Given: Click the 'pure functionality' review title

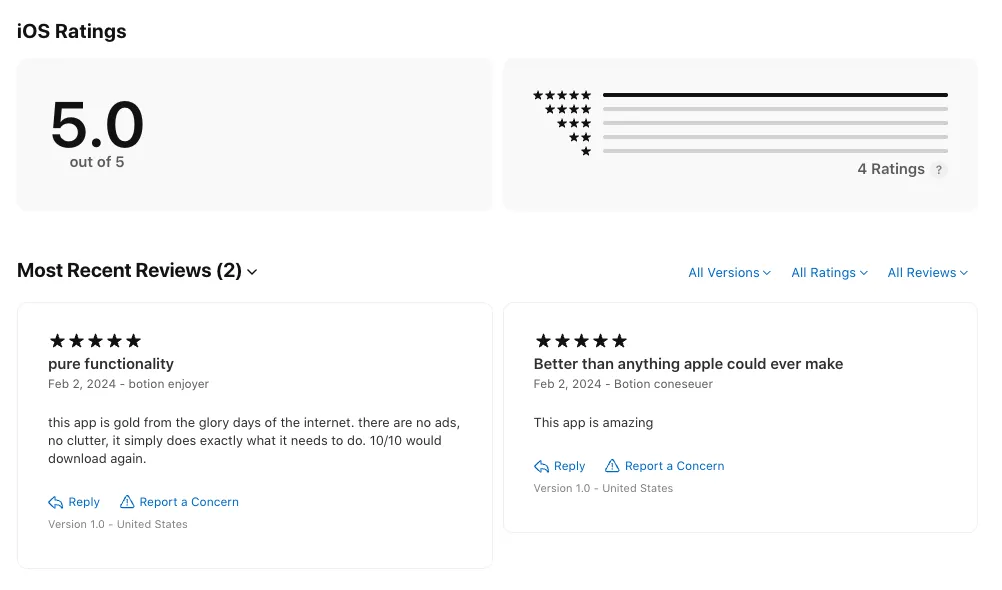Looking at the screenshot, I should point(111,364).
